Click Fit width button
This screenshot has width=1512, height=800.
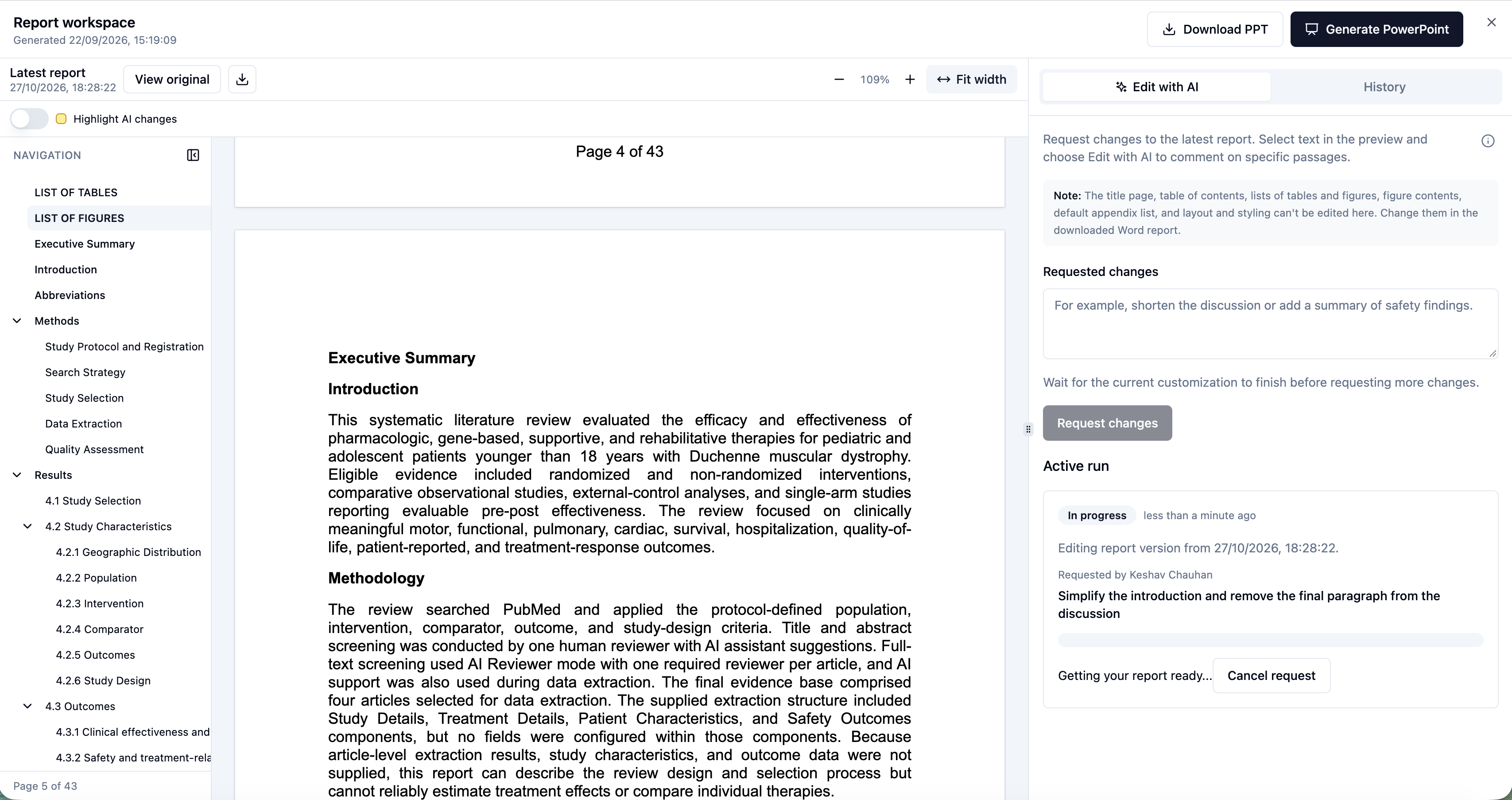[971, 79]
